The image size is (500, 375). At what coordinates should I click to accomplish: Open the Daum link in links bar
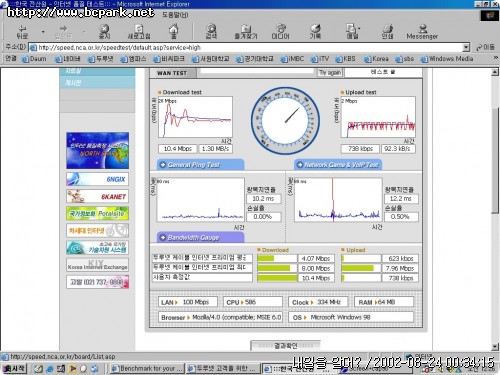click(x=34, y=59)
